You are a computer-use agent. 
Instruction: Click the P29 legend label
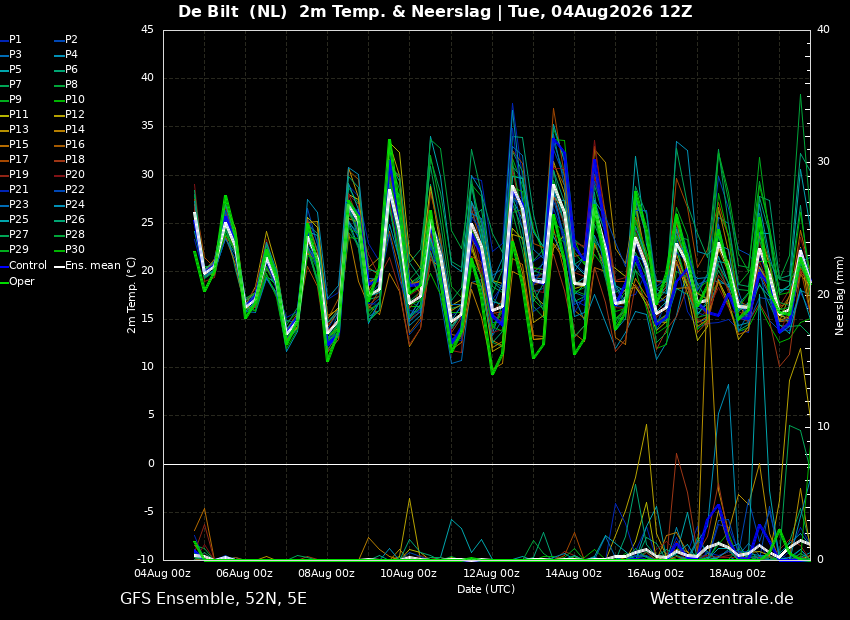15,249
